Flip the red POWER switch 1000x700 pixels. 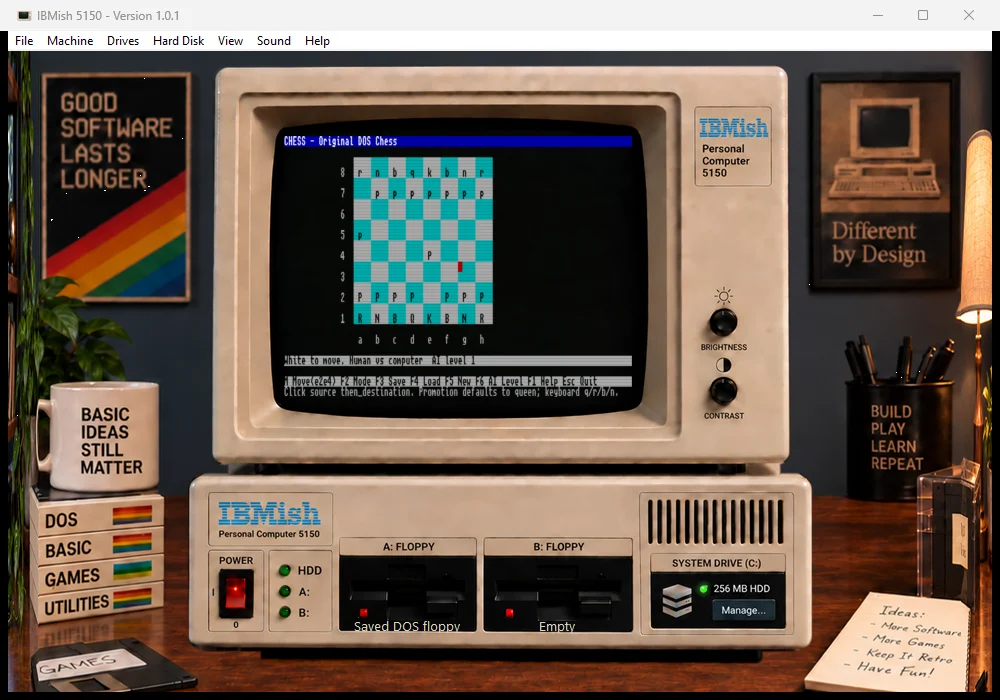(x=235, y=593)
